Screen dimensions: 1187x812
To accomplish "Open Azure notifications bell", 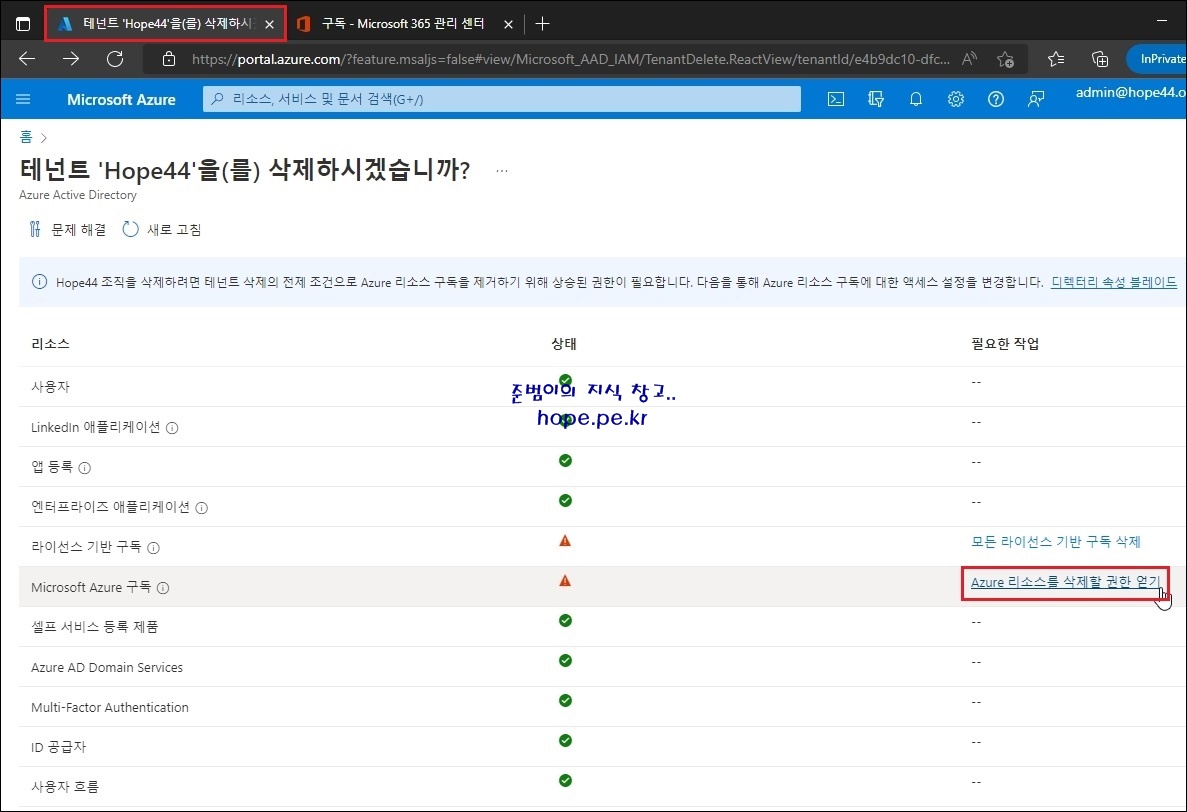I will [x=916, y=99].
